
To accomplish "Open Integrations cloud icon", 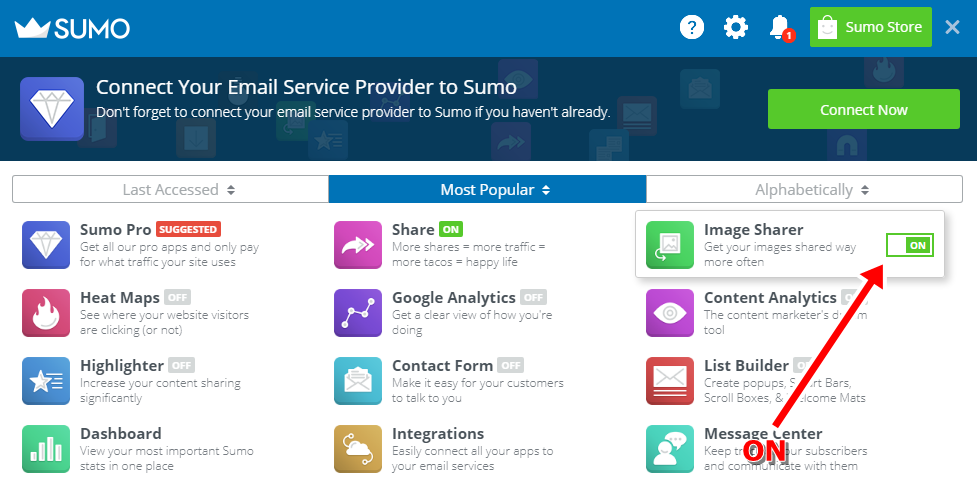I will [x=358, y=449].
